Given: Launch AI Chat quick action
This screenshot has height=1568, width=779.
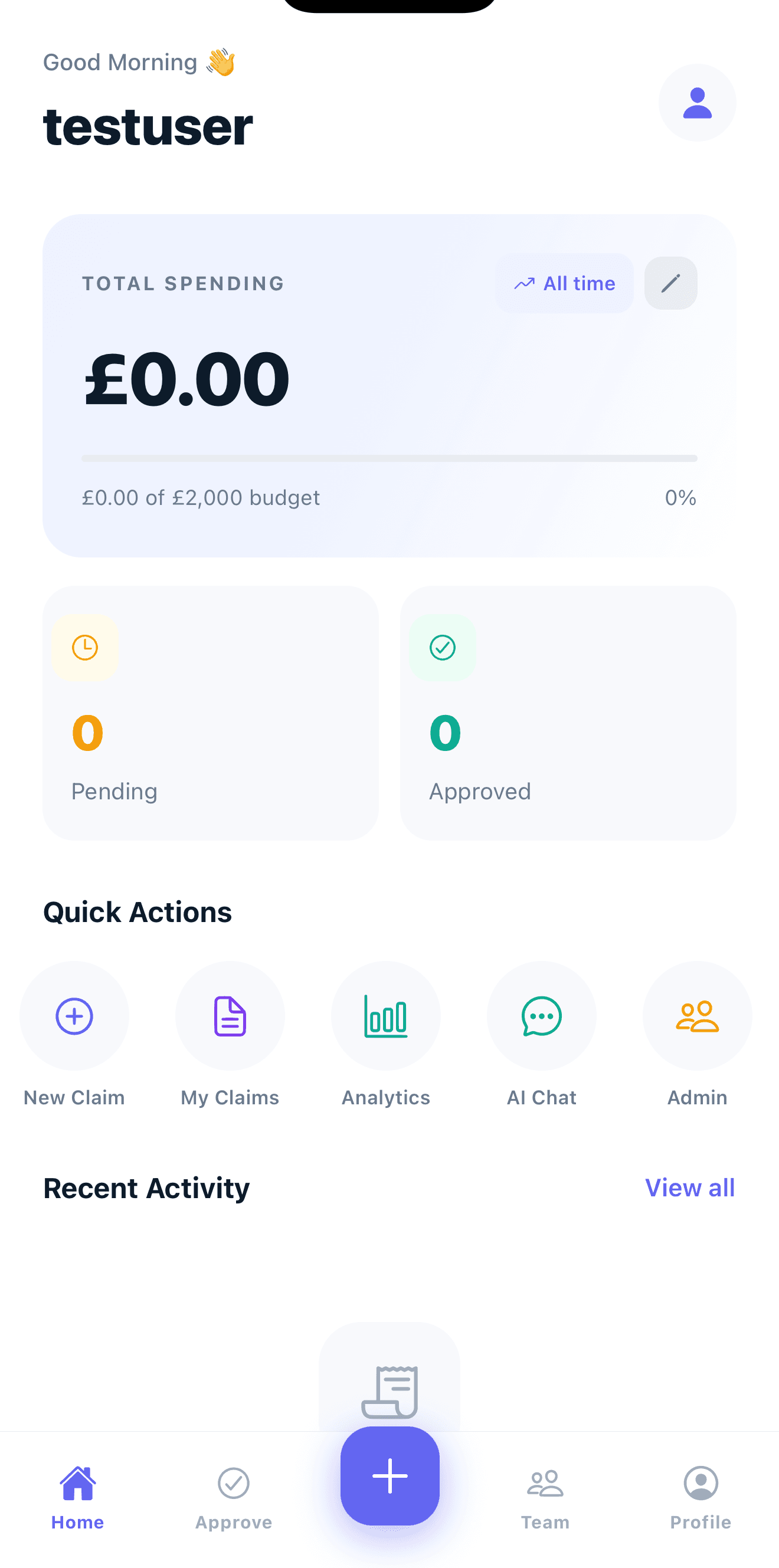Looking at the screenshot, I should tap(541, 1016).
